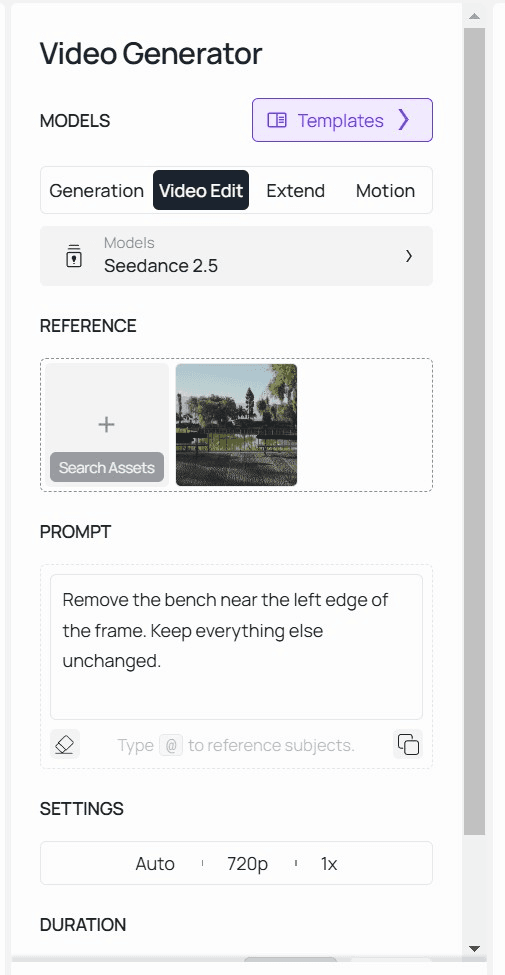Click the plus icon to add reference

106,424
